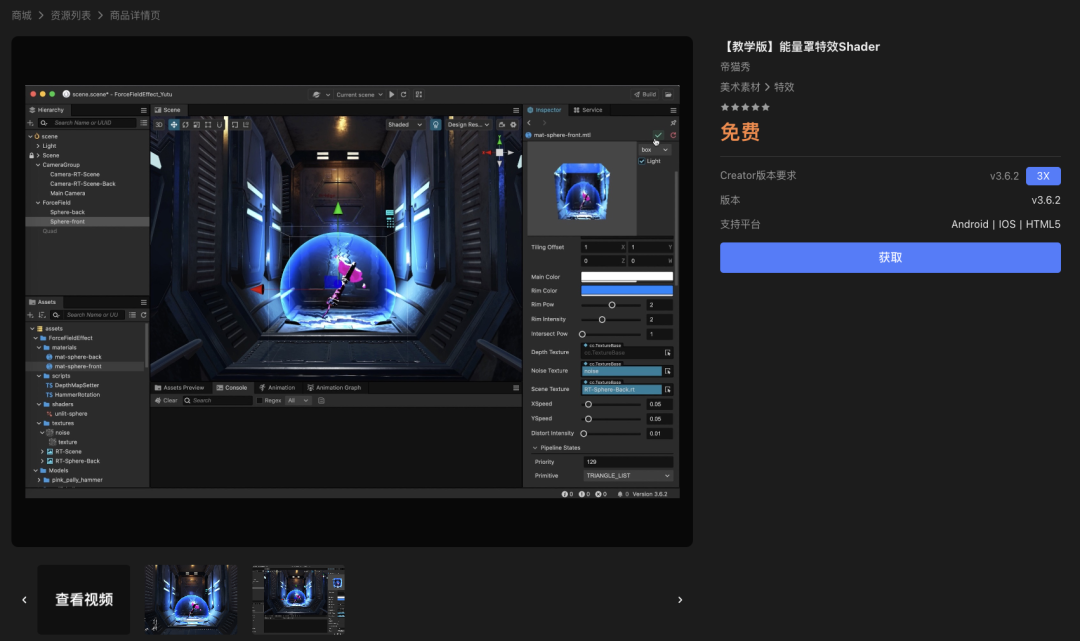The image size is (1080, 641).
Task: Pick asset for Scene Texture field icon
Action: 667,390
